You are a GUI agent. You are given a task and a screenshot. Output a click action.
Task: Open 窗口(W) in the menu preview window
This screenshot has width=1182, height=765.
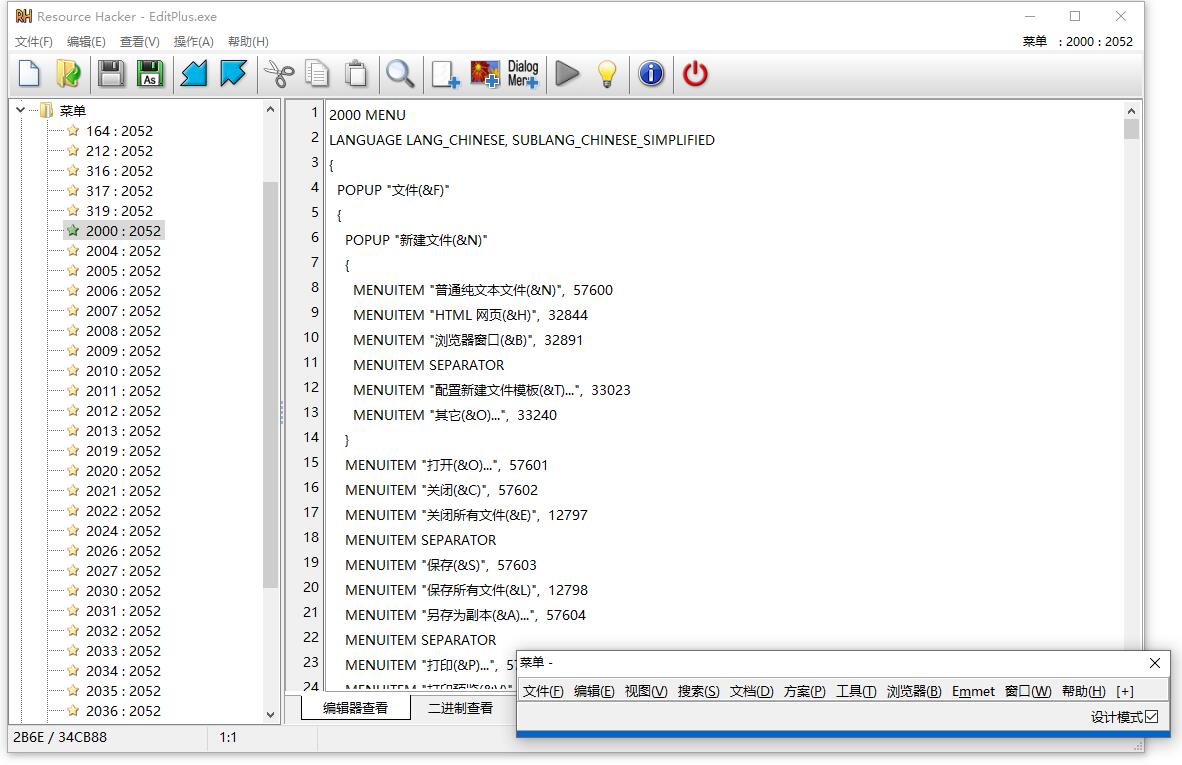tap(1028, 691)
